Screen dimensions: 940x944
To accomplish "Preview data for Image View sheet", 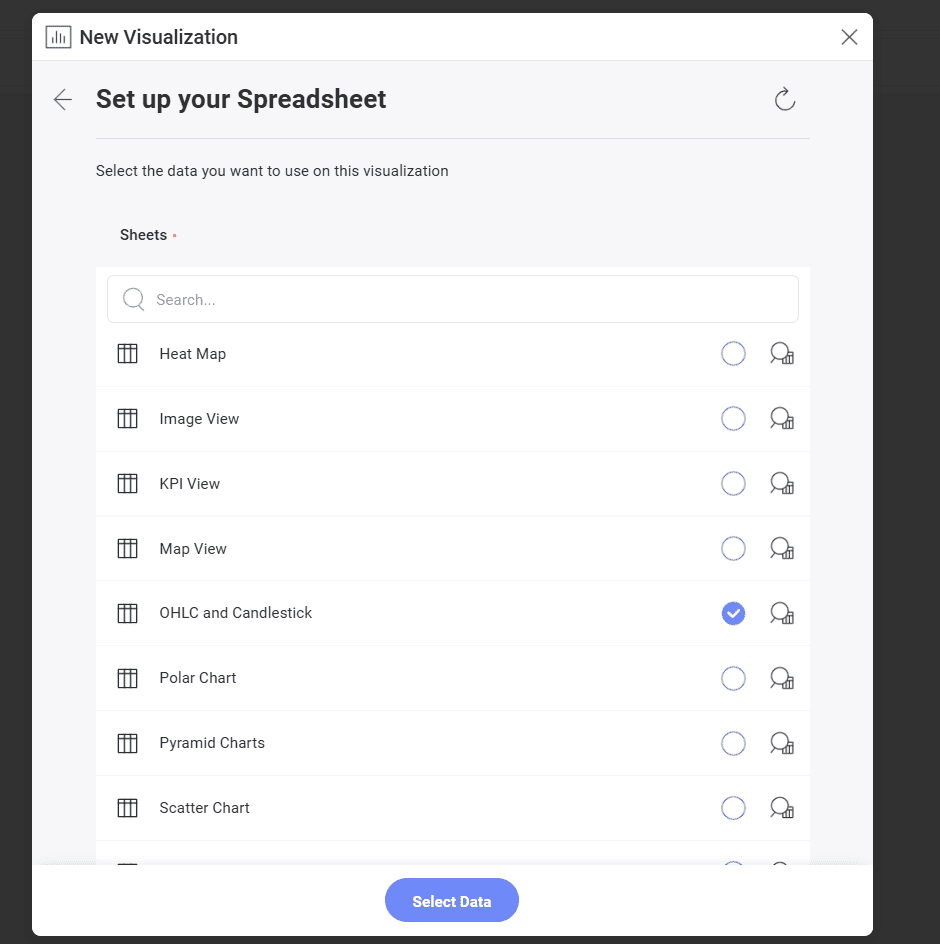I will click(782, 418).
